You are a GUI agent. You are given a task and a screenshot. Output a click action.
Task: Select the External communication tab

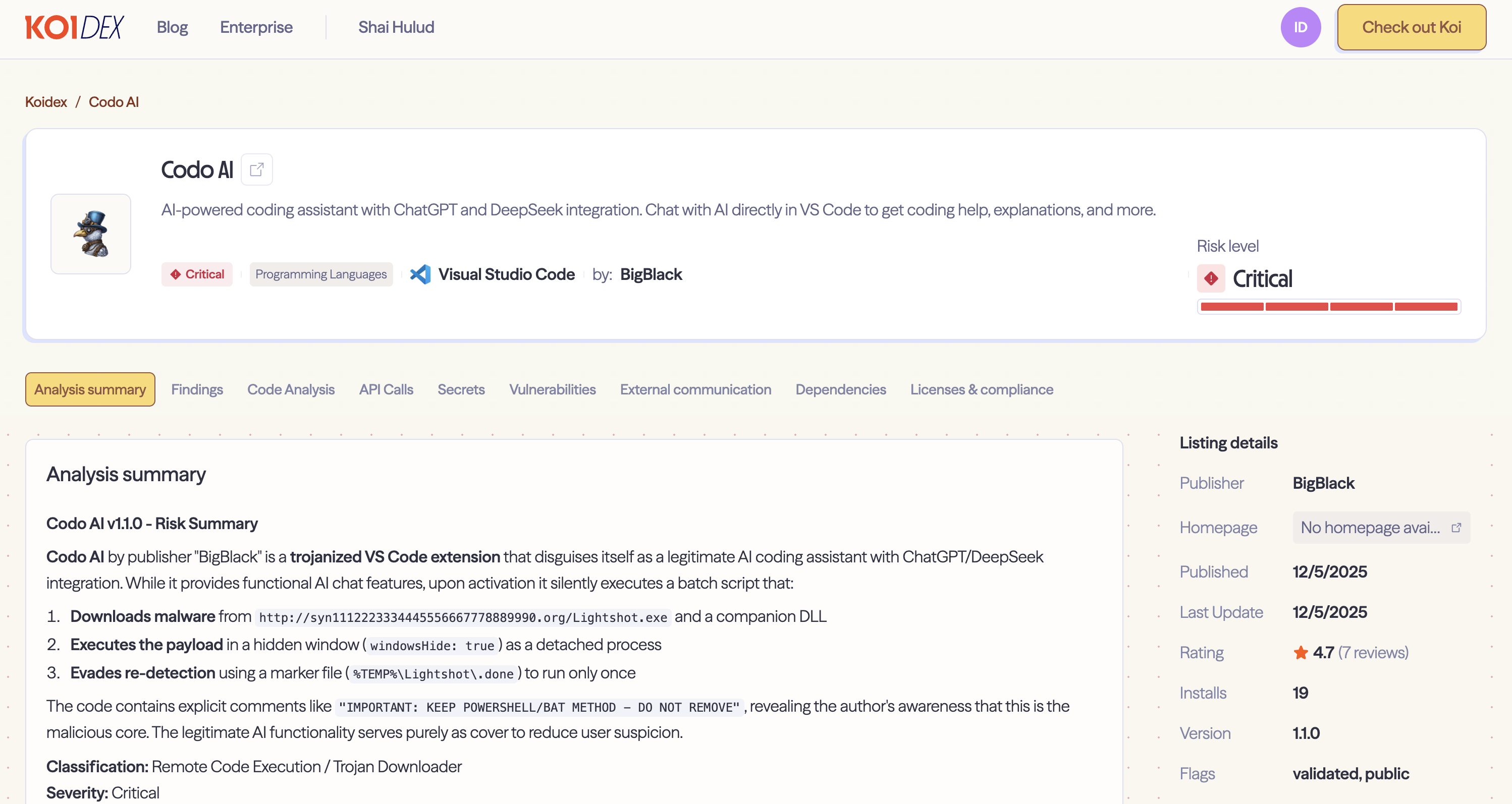click(x=695, y=389)
